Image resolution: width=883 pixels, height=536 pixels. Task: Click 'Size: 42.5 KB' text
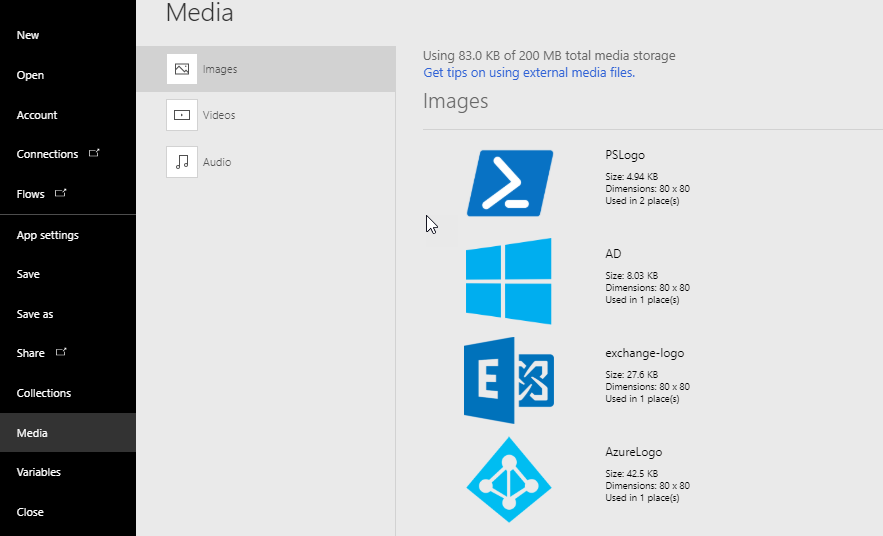[631, 474]
